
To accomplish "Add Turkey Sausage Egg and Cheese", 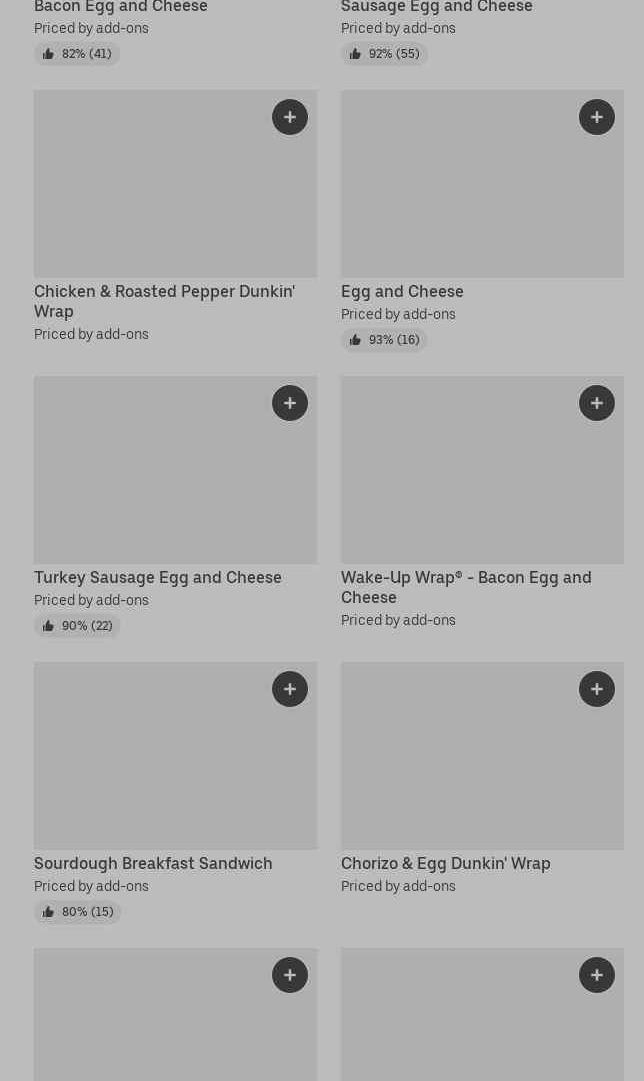I will click(x=290, y=403).
